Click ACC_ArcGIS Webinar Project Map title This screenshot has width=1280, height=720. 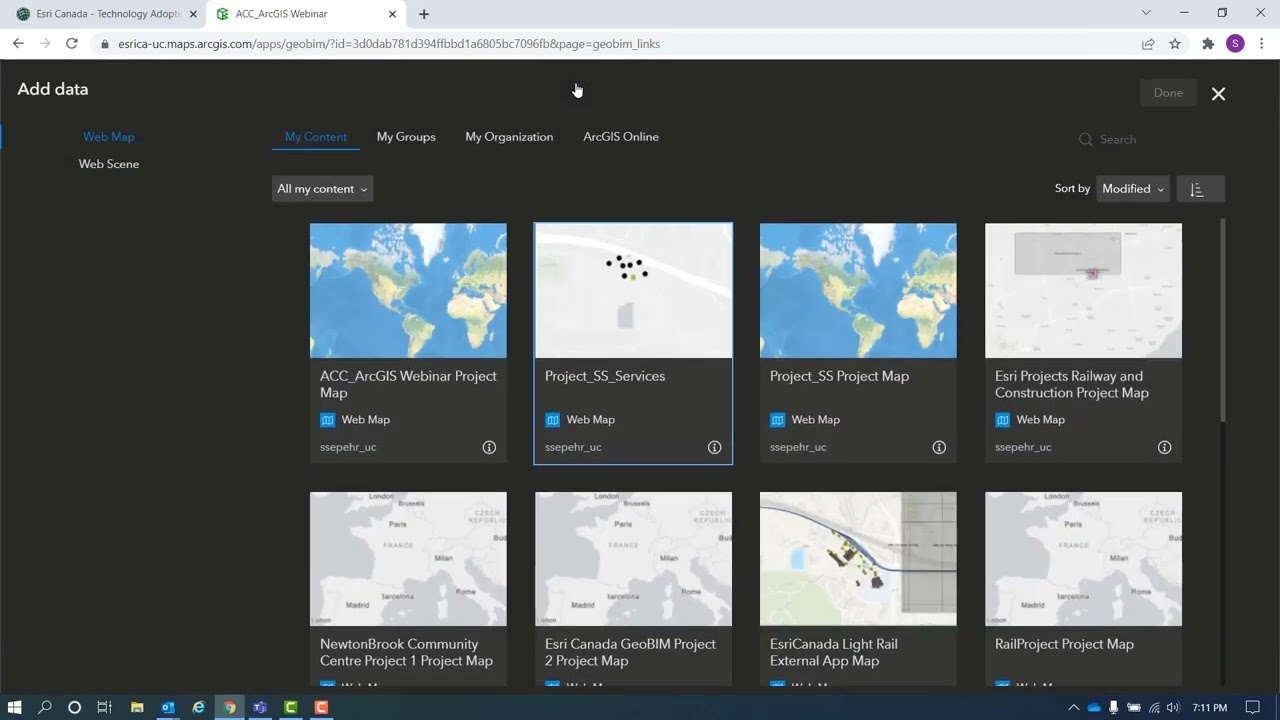[408, 384]
